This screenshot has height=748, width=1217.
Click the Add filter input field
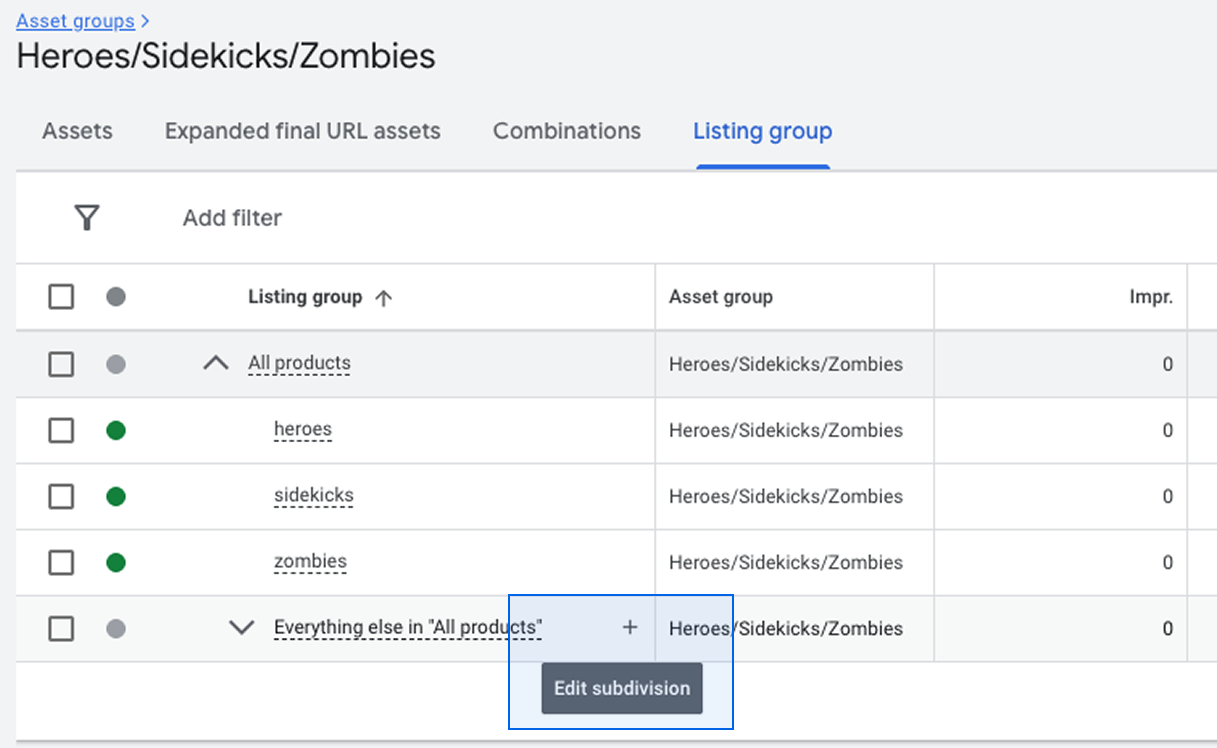pos(232,218)
